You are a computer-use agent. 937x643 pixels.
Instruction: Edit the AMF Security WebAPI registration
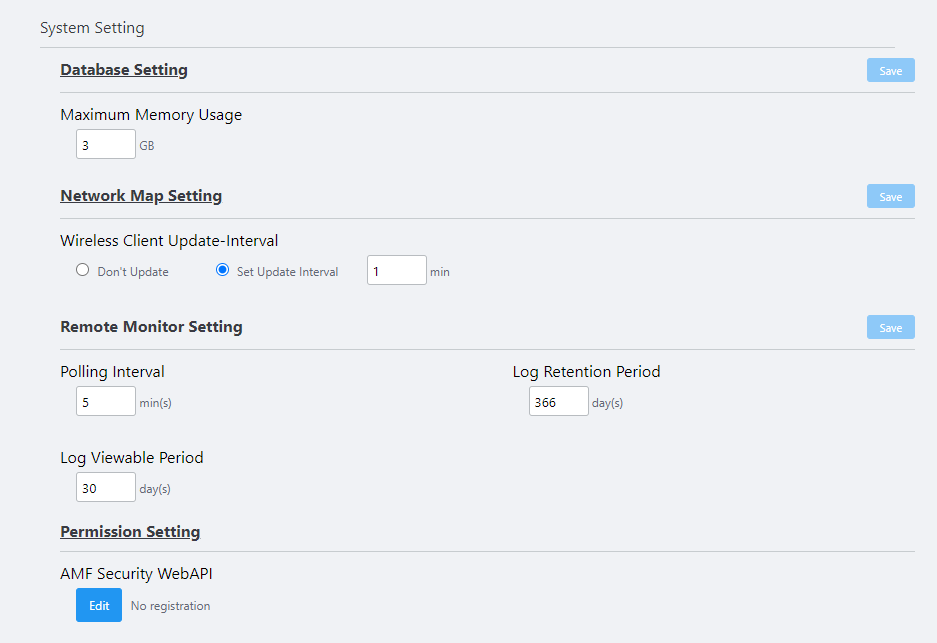point(99,605)
